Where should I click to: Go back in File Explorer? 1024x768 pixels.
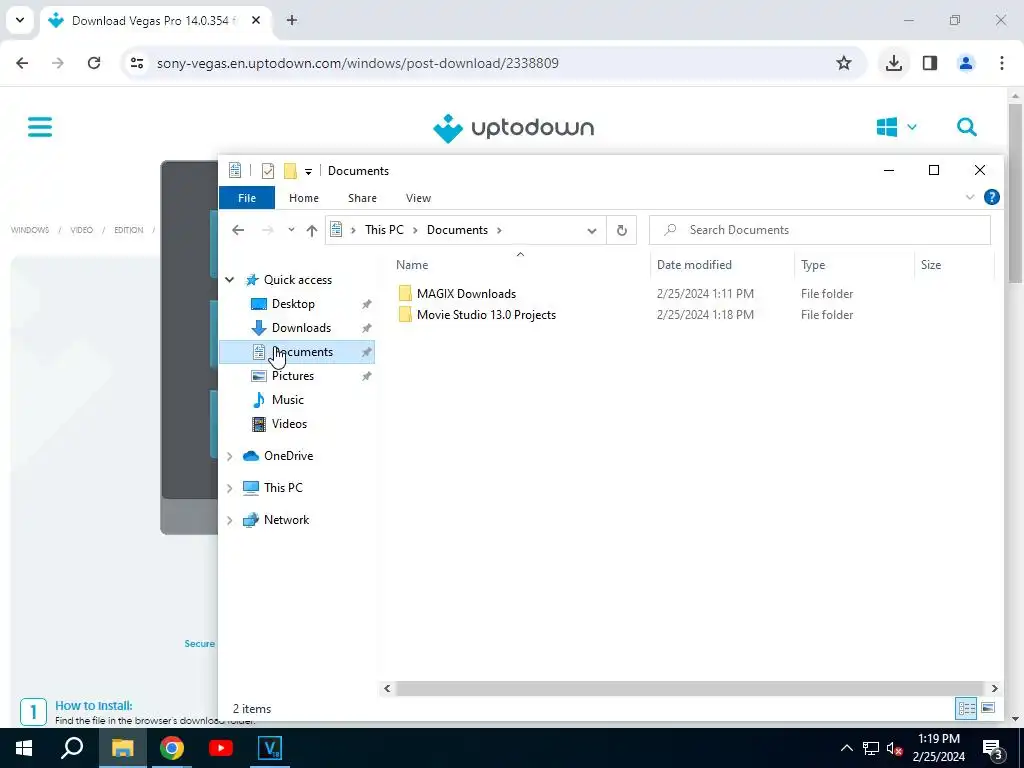[238, 230]
